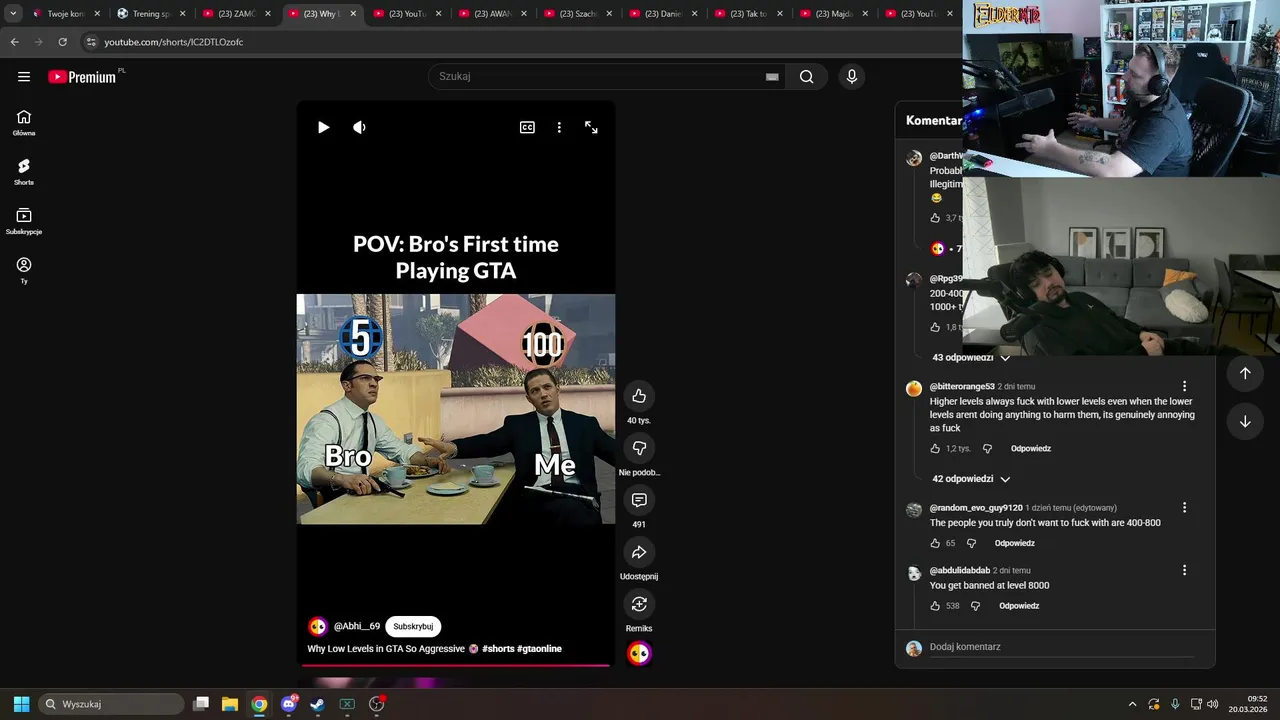Toggle closed captions on the Short
This screenshot has width=1280, height=720.
pyautogui.click(x=527, y=127)
